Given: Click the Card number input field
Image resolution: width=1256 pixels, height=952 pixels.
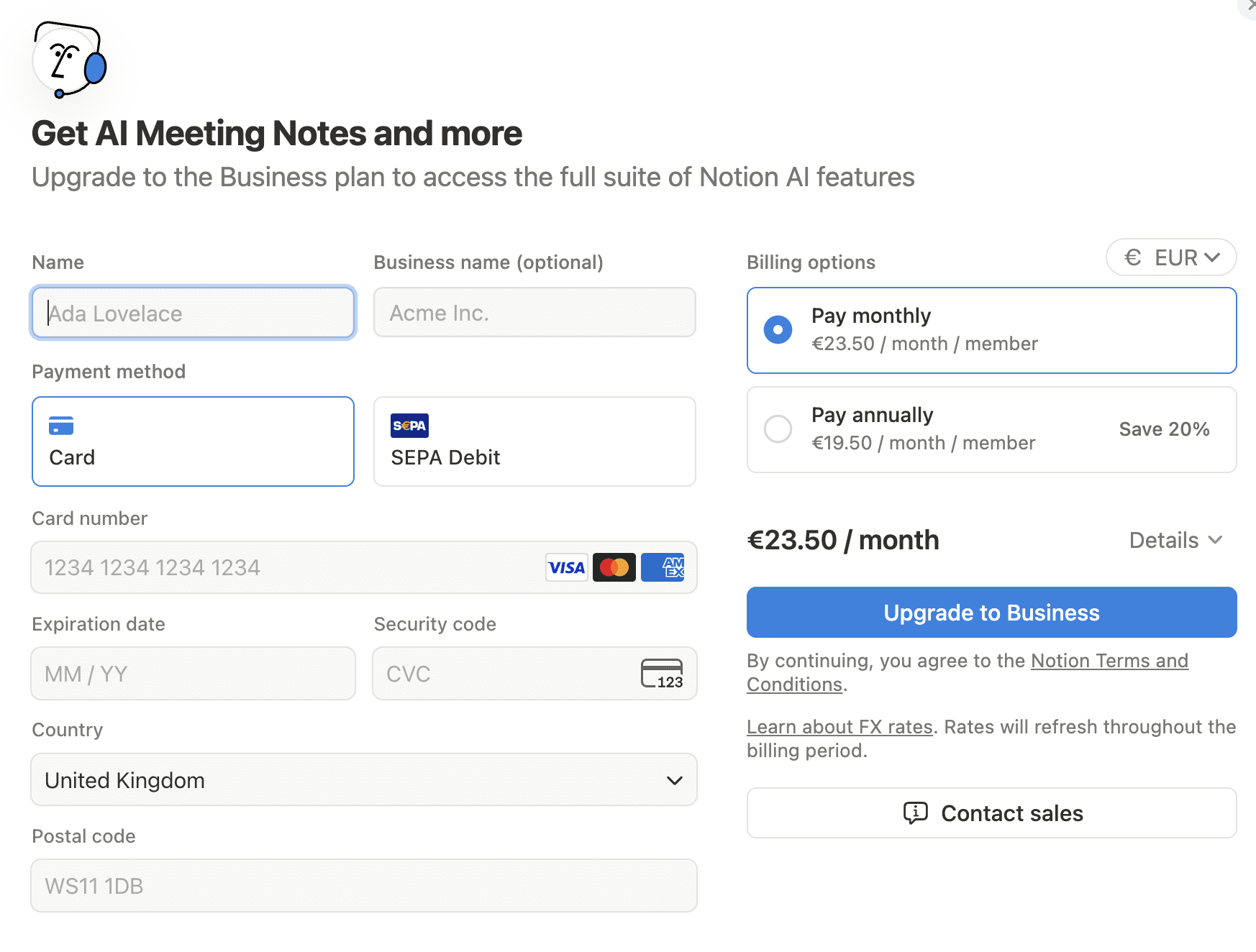Looking at the screenshot, I should (x=364, y=567).
